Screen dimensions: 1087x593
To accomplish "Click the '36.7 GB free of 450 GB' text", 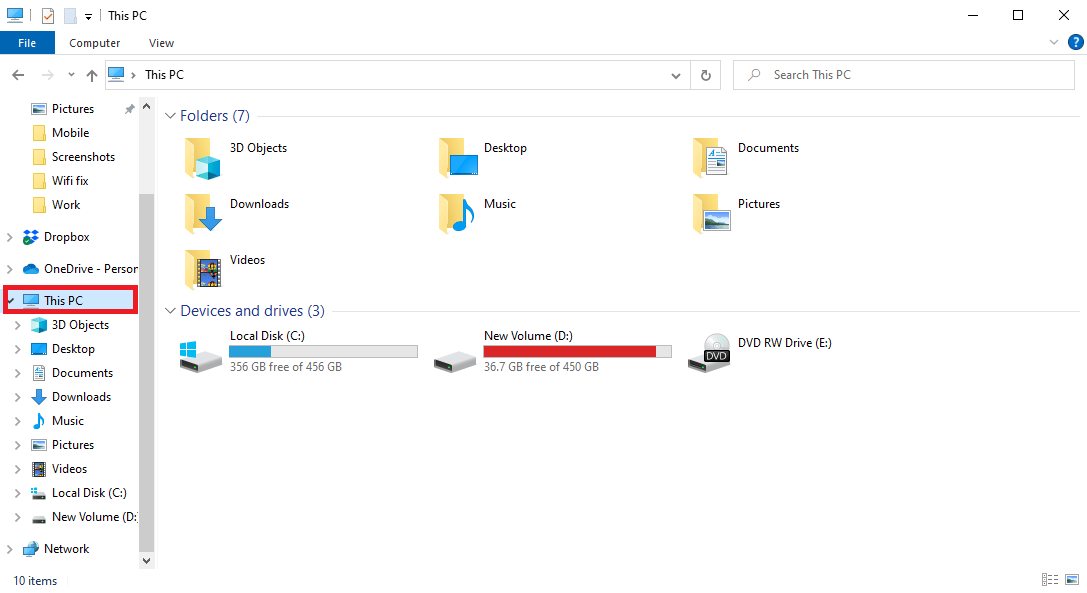I will 541,367.
